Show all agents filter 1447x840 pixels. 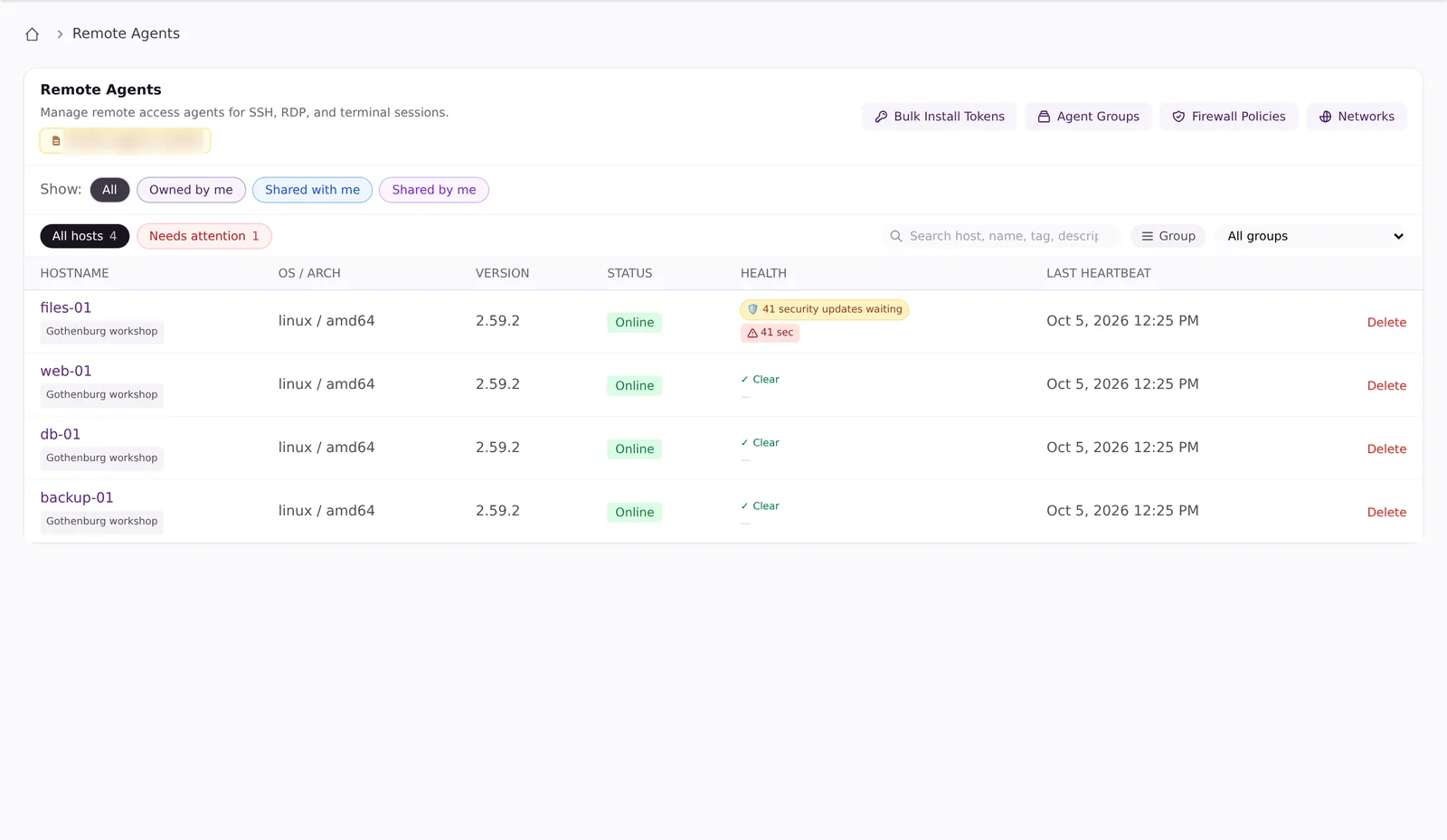109,190
